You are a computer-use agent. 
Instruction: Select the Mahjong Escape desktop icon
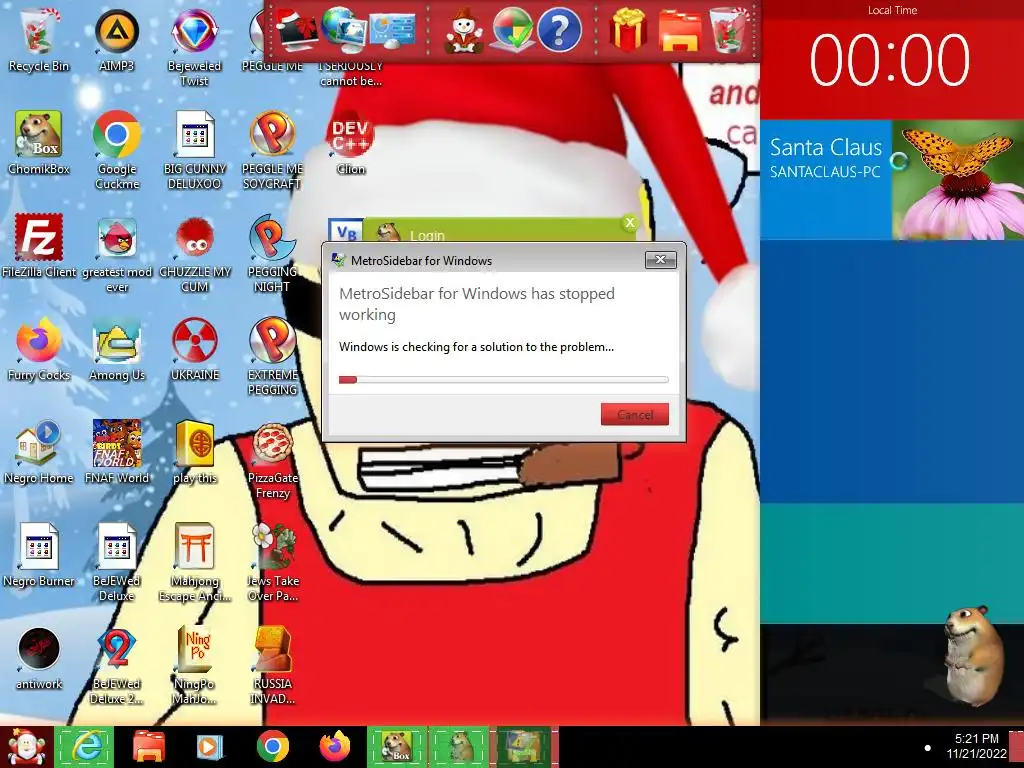[x=194, y=562]
